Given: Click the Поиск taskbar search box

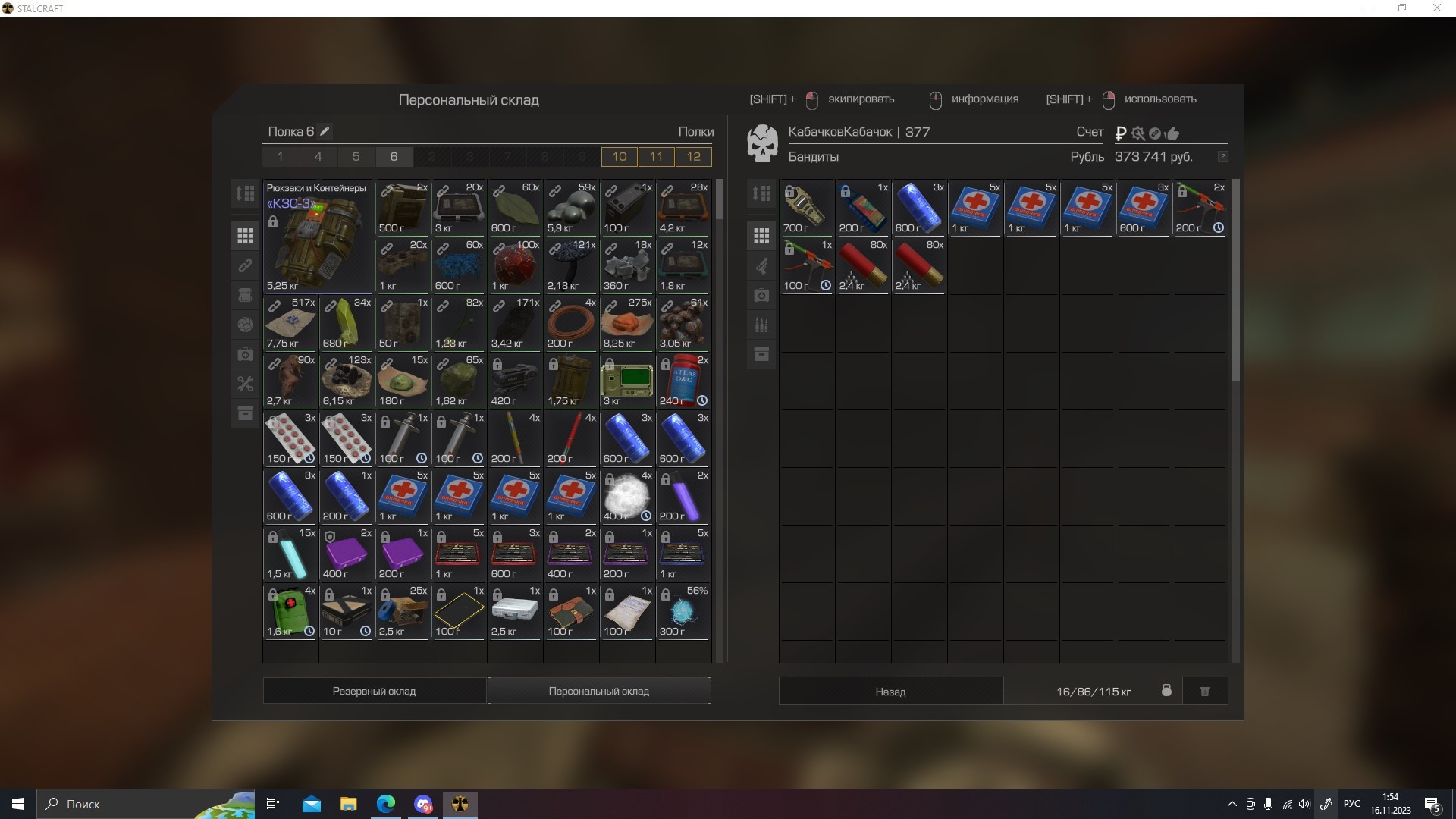Looking at the screenshot, I should pyautogui.click(x=146, y=804).
